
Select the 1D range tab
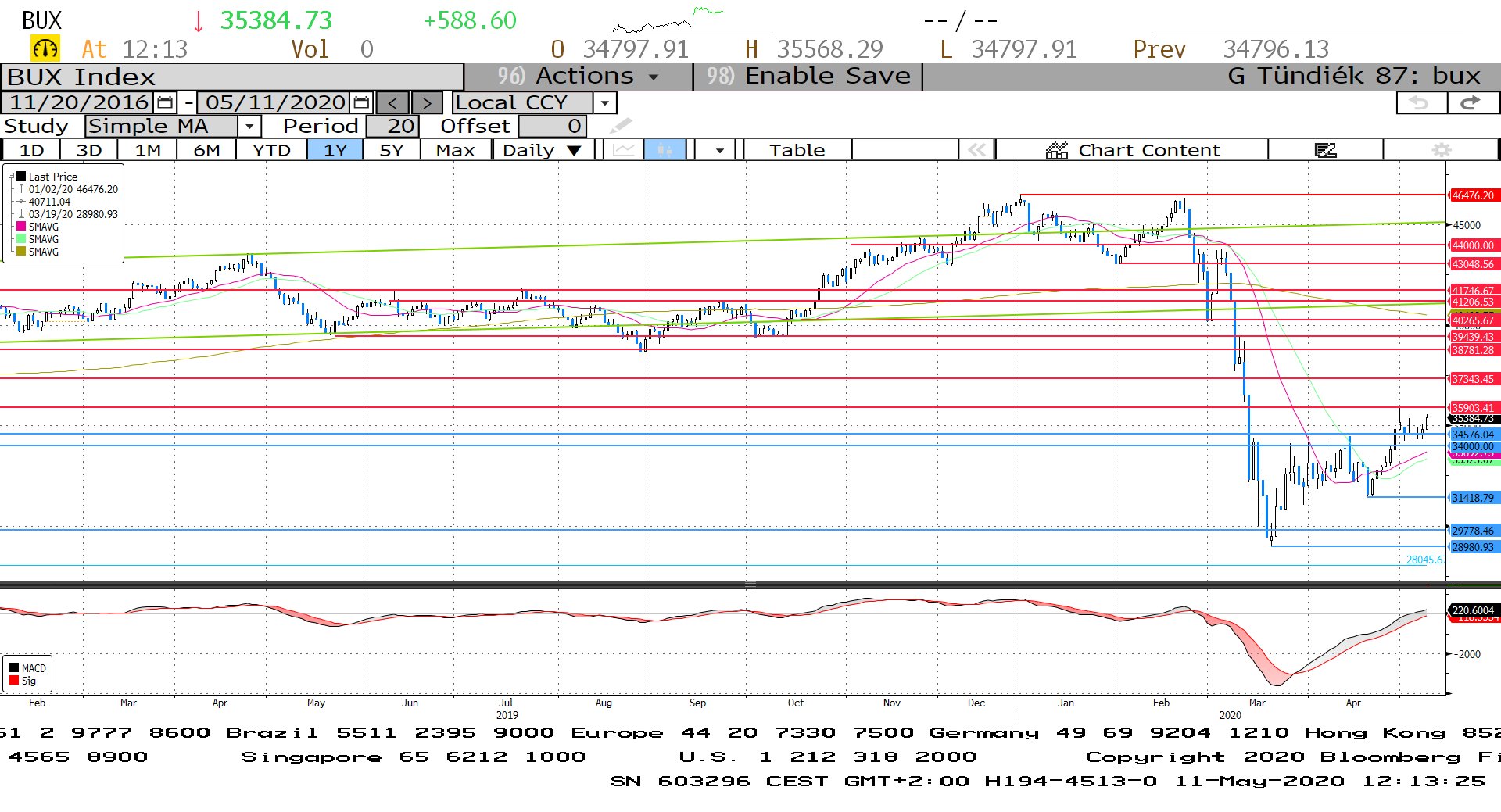(x=31, y=150)
